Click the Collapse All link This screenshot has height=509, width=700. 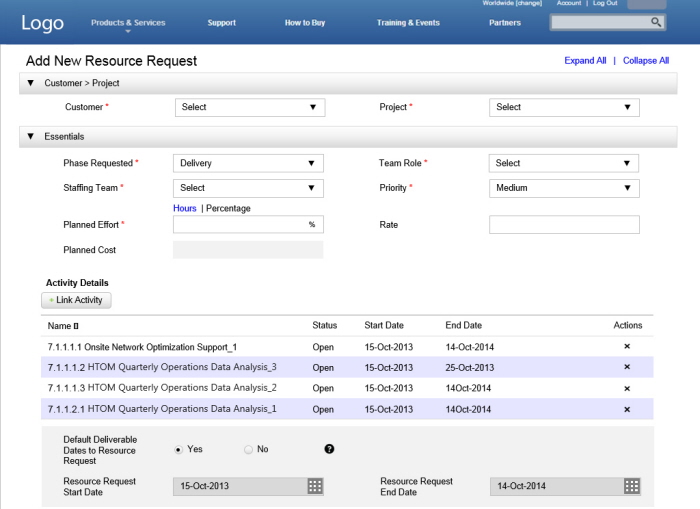[646, 61]
